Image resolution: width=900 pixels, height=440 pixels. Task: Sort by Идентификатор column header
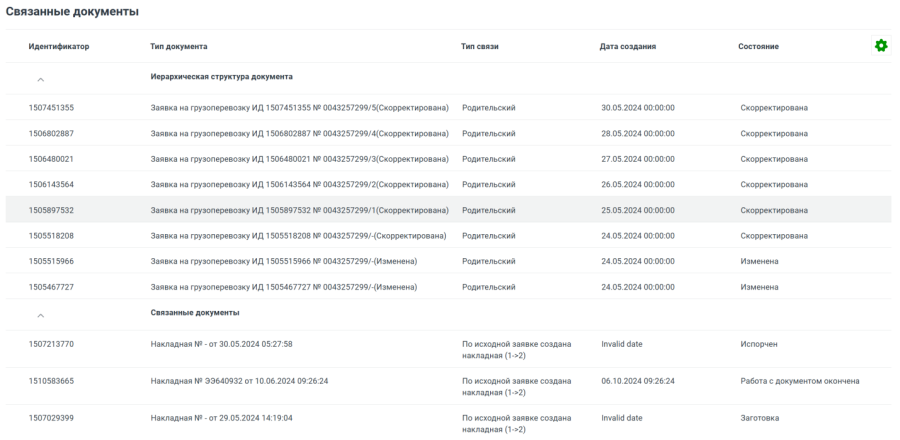[x=59, y=47]
